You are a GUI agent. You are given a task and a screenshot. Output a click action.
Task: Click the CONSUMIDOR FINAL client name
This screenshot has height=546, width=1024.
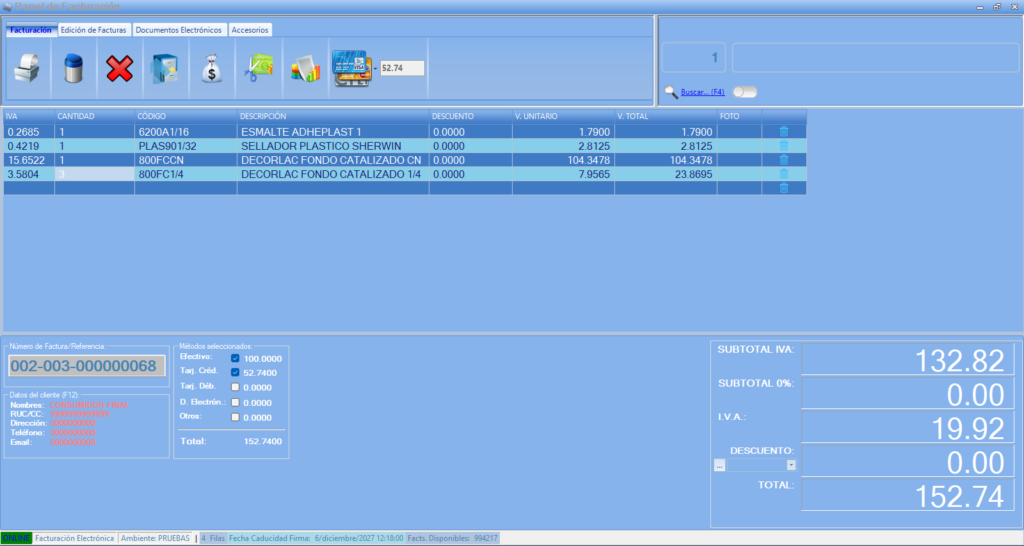pos(89,405)
